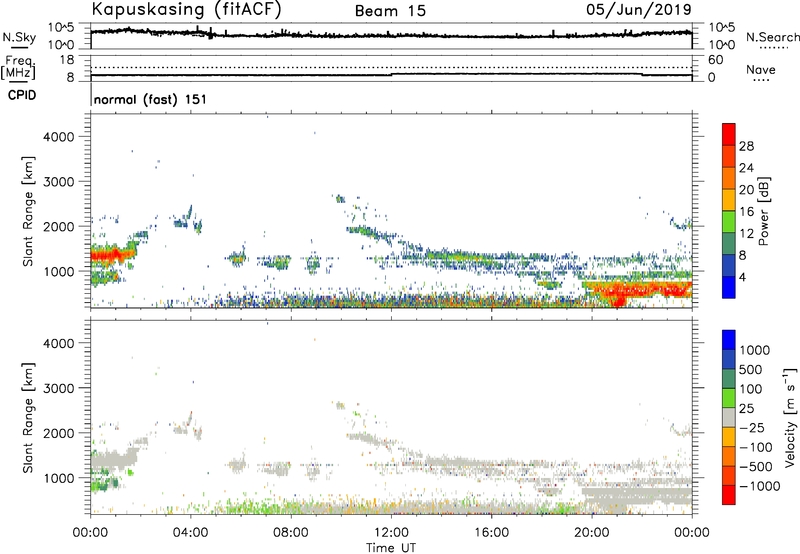The width and height of the screenshot is (800, 554).
Task: Click the text 'normal (fast) 151'
Action: tap(151, 99)
